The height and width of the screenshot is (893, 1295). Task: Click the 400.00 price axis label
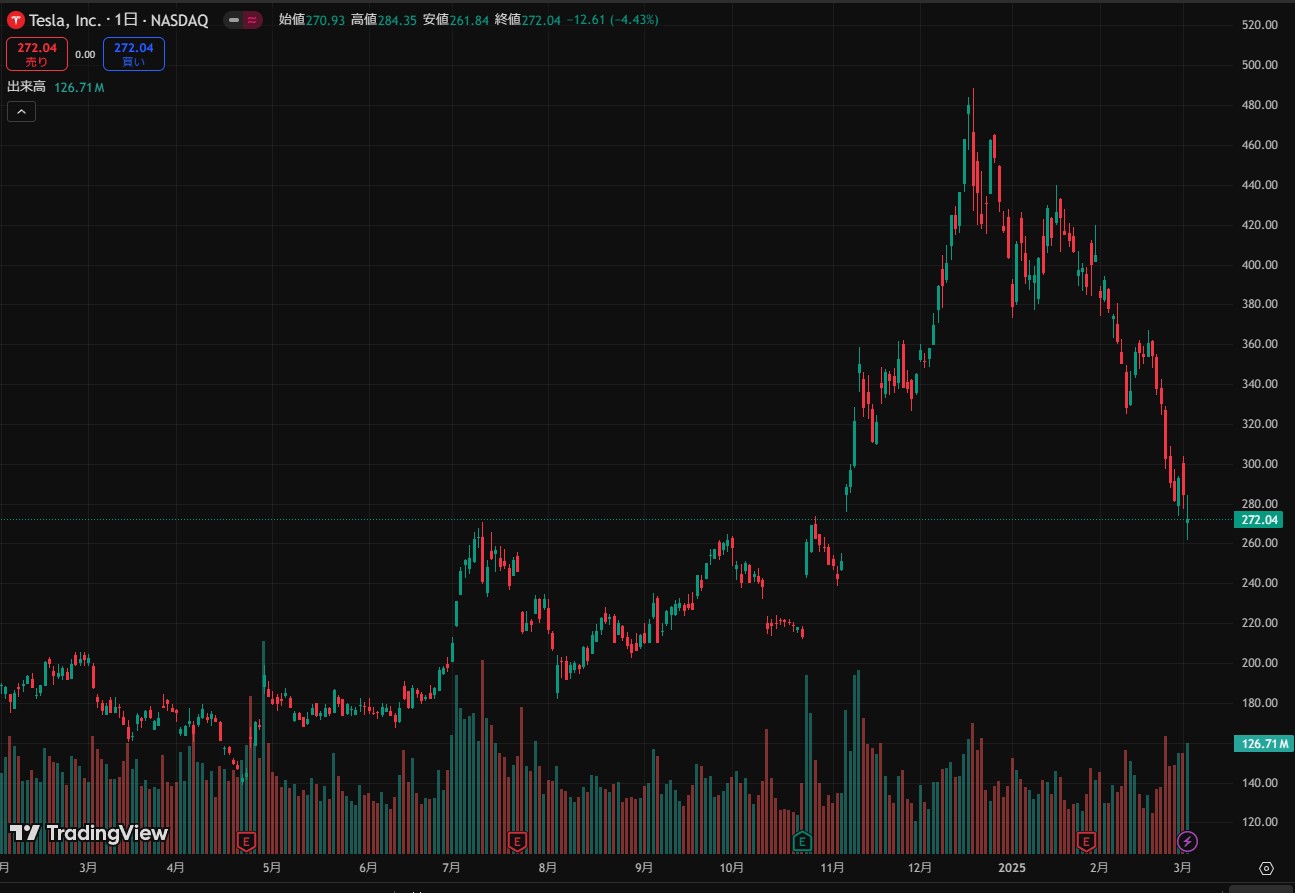point(1259,265)
